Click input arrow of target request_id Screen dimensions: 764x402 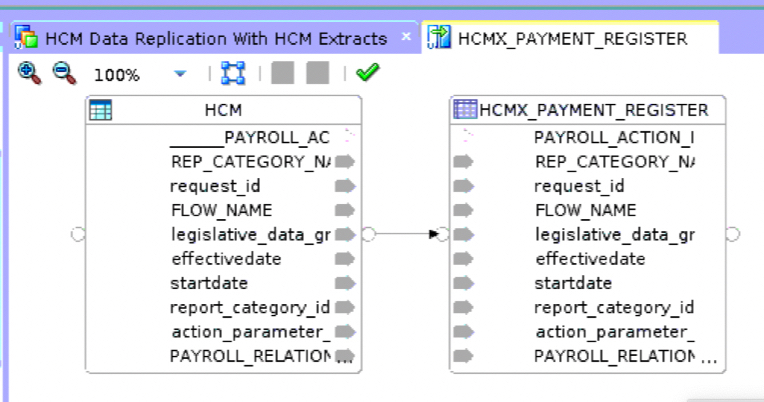[463, 186]
